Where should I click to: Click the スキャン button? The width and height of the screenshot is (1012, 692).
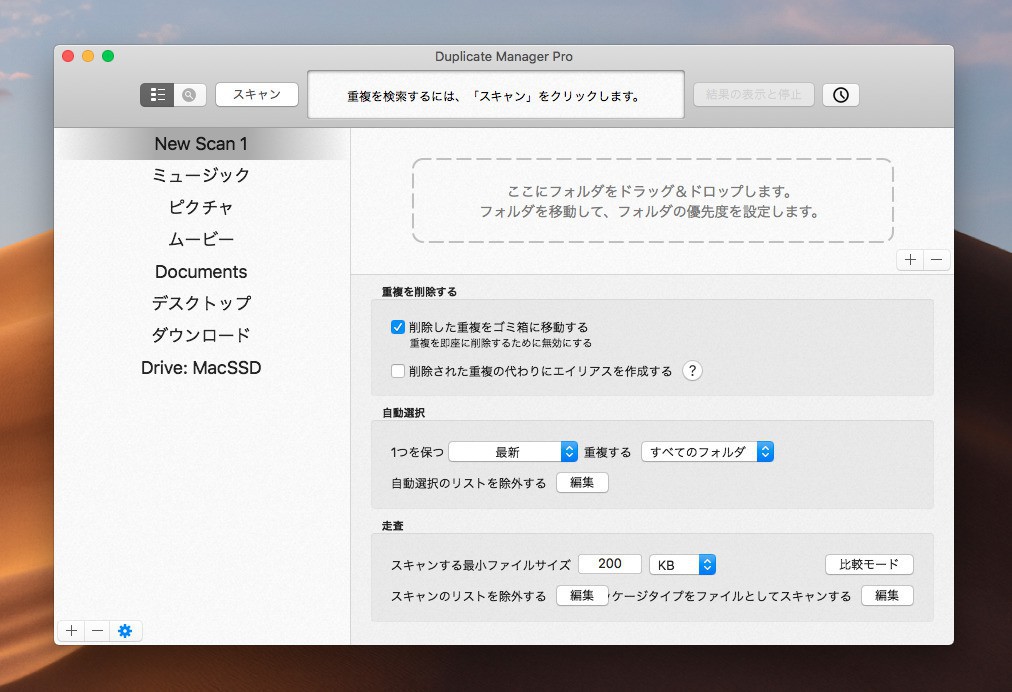257,95
